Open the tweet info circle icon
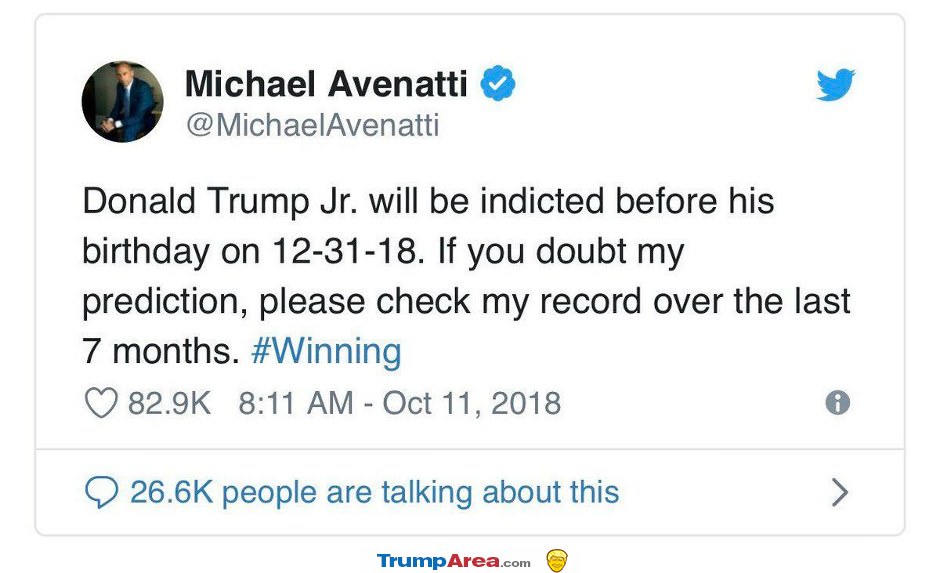The height and width of the screenshot is (573, 940). point(837,402)
